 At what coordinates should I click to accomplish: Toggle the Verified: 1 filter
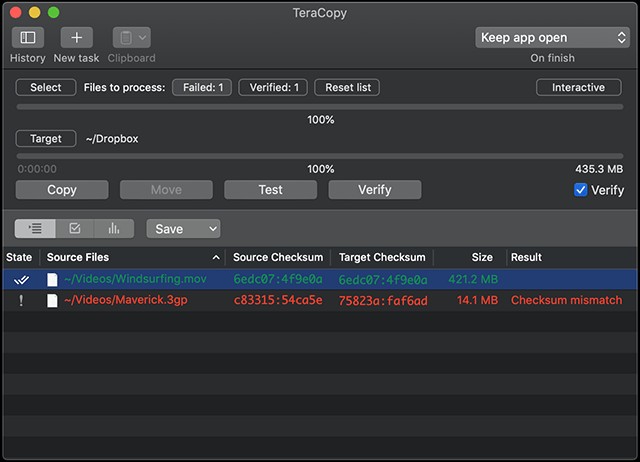click(273, 88)
